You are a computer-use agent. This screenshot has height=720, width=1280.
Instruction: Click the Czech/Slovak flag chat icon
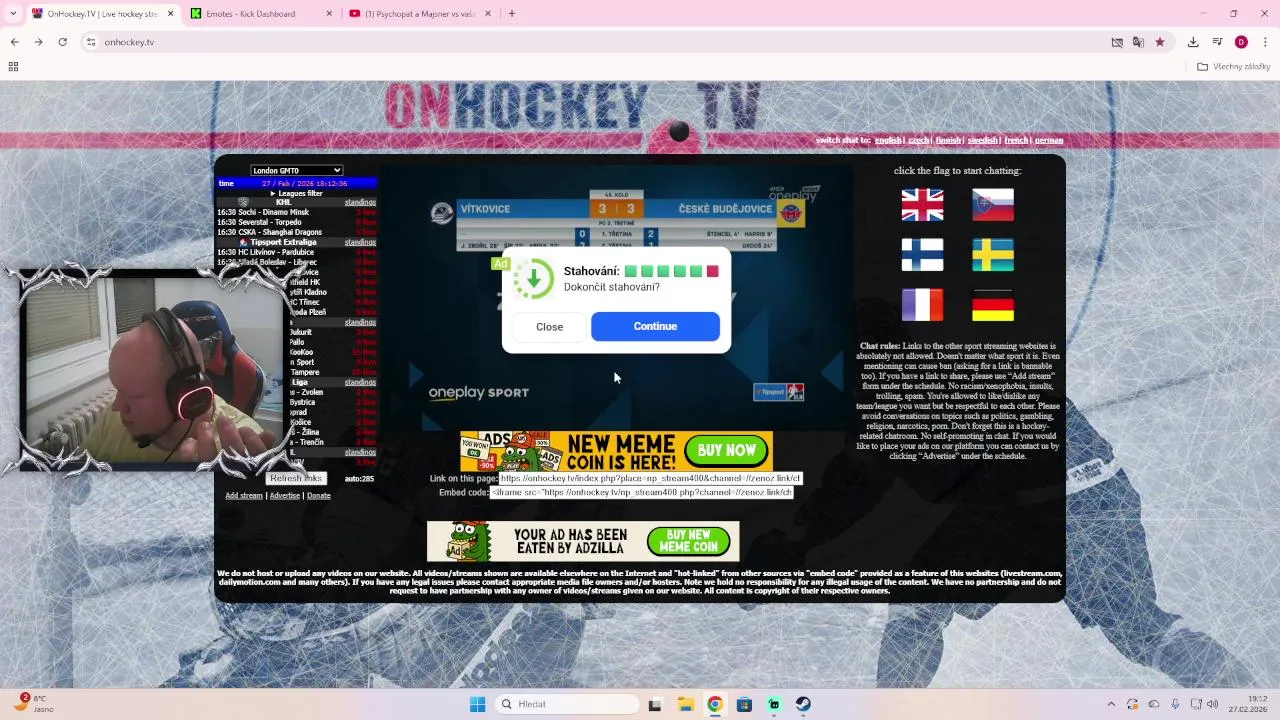[x=993, y=205]
